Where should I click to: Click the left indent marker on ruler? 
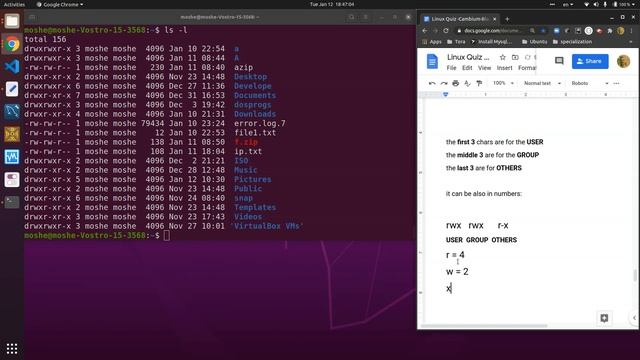445,95
